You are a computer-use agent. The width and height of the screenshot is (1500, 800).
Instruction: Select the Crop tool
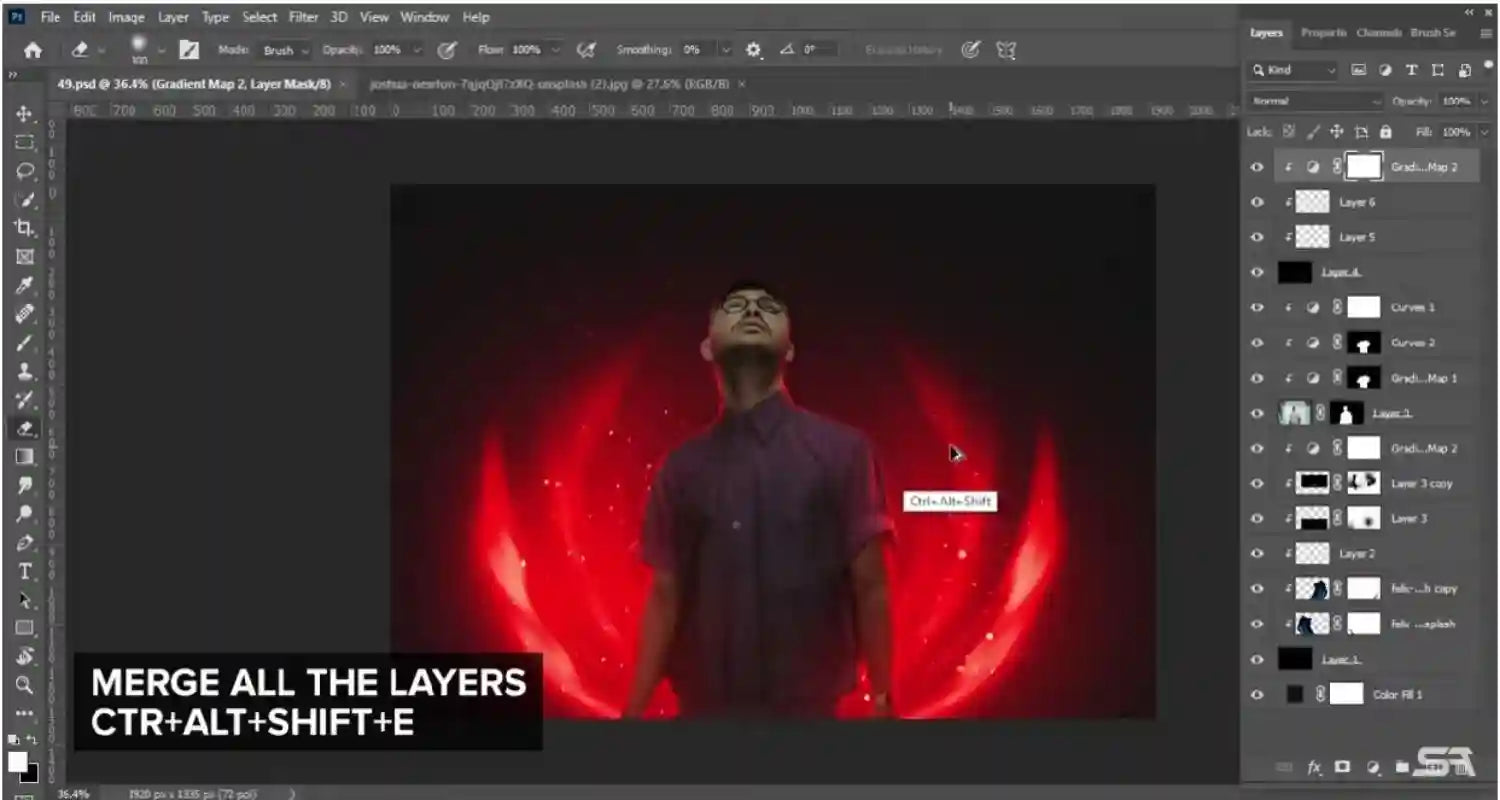[24, 228]
